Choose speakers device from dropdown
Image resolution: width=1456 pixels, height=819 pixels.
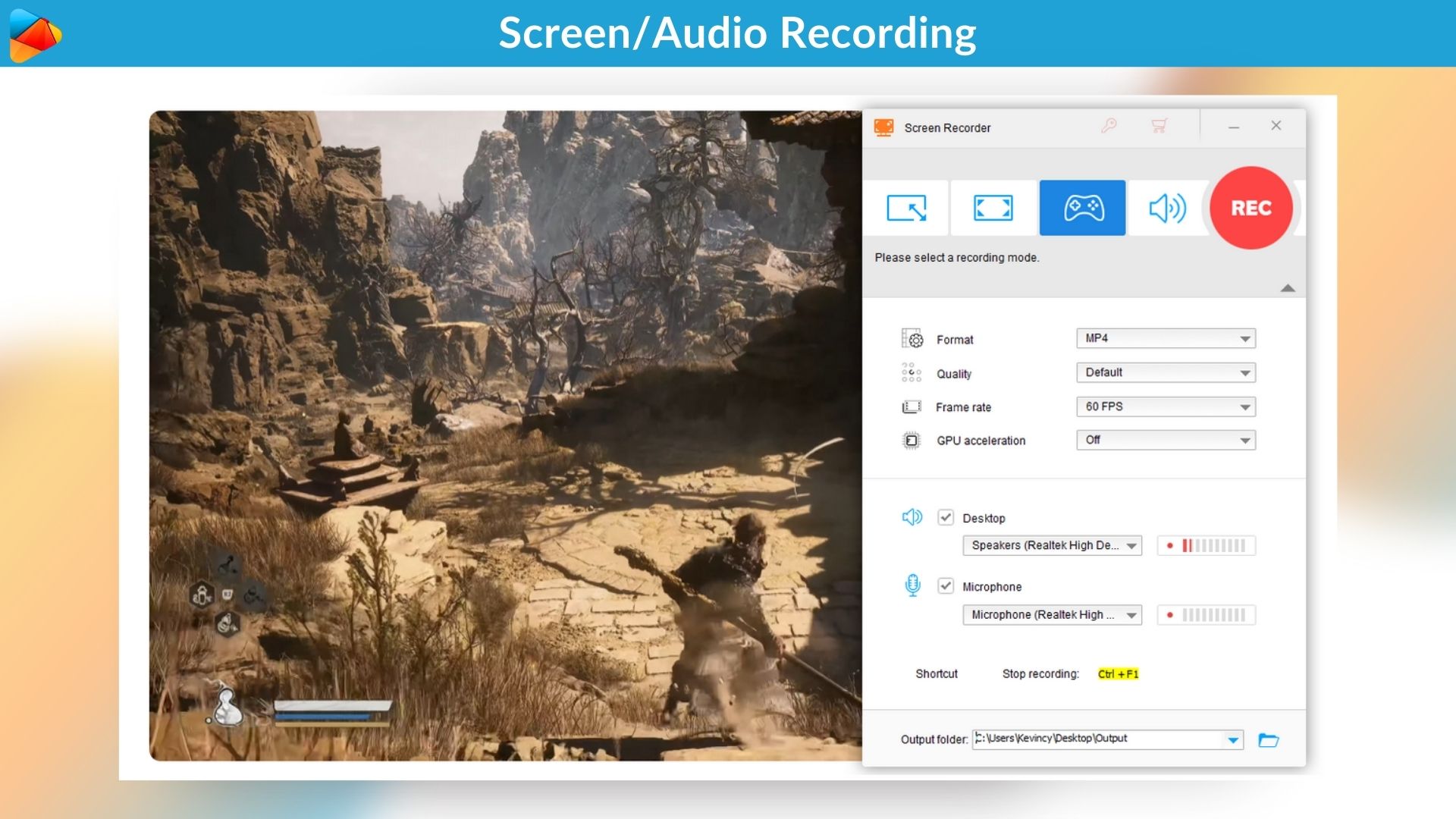click(x=1051, y=545)
